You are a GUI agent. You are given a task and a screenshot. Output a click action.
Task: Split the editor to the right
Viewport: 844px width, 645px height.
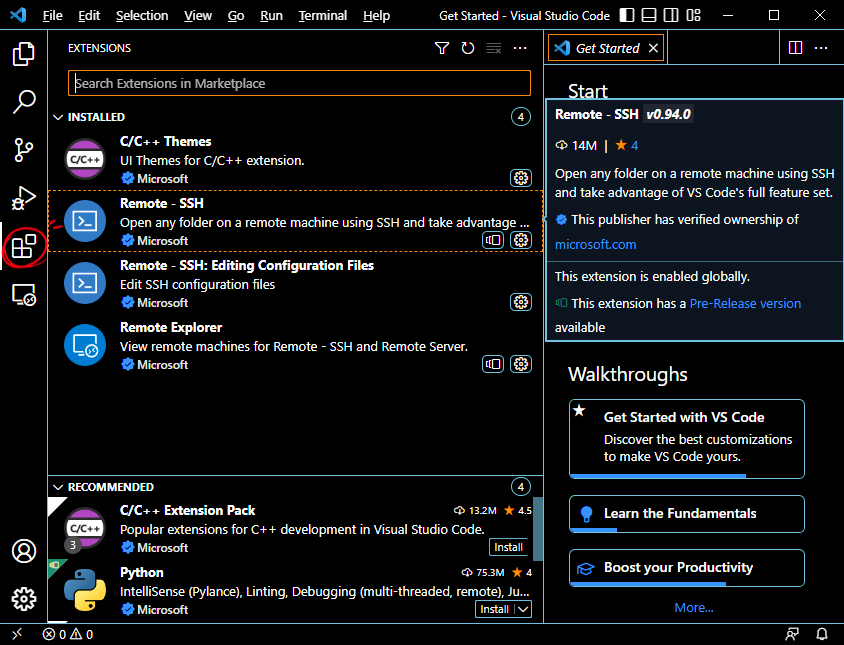[795, 48]
